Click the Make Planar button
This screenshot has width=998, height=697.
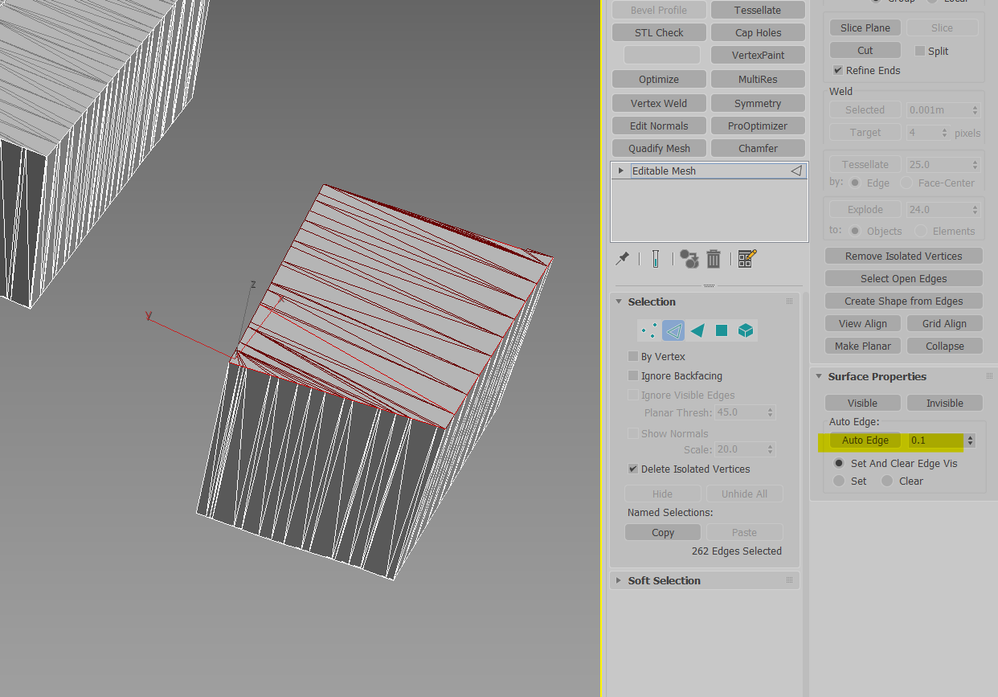[862, 346]
